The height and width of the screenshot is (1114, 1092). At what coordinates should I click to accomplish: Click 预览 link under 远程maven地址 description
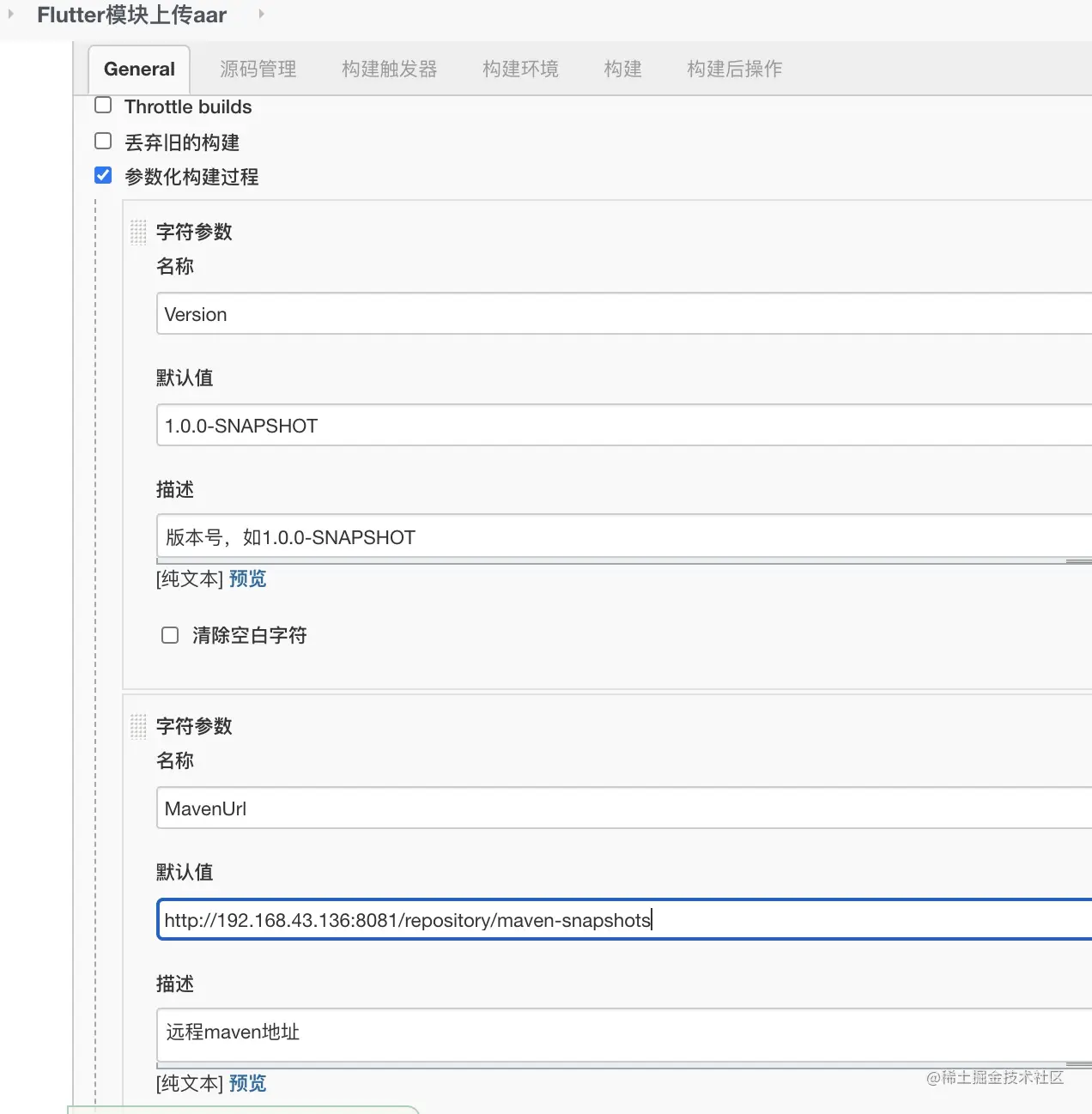[x=247, y=1084]
